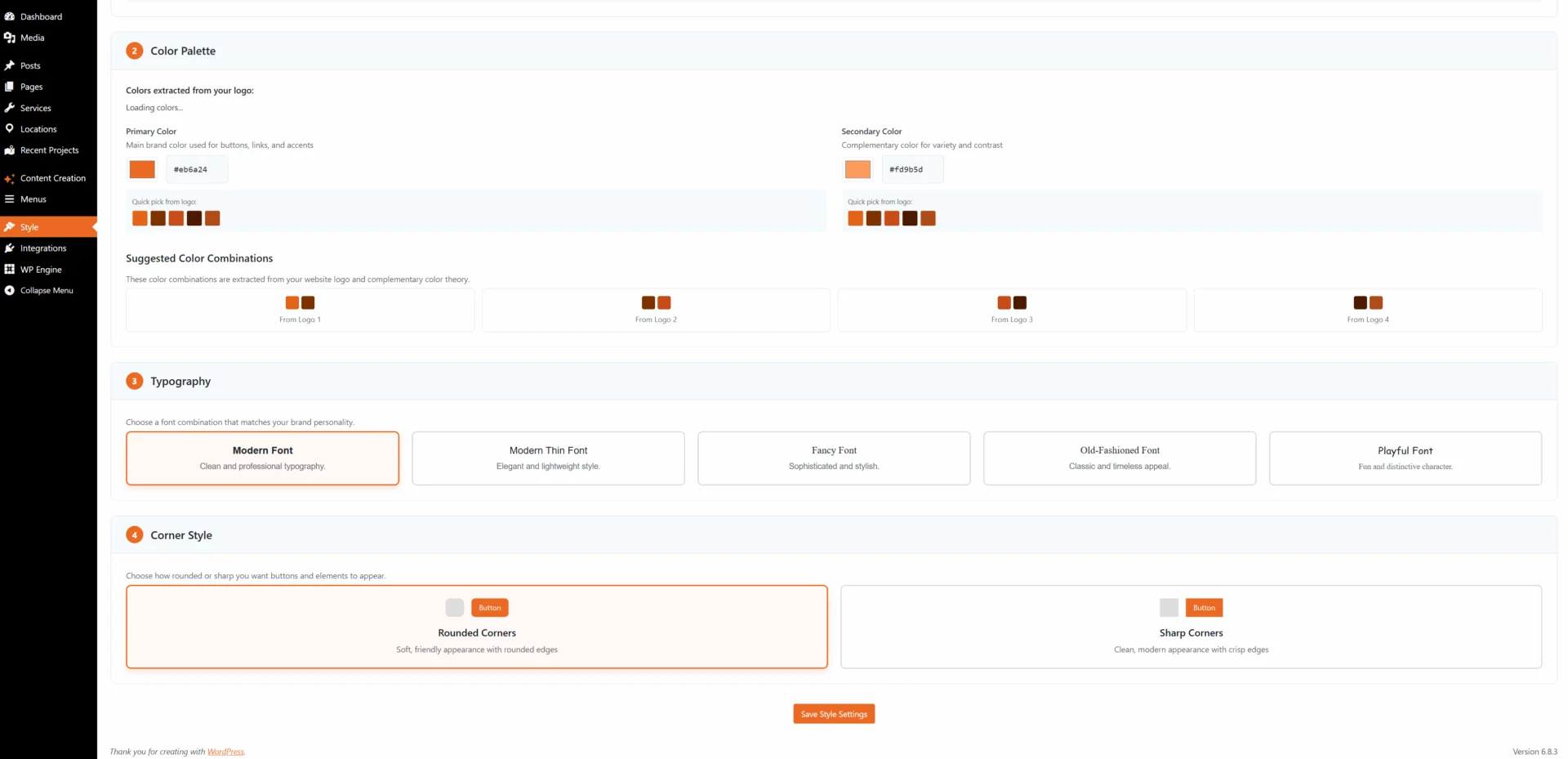Image resolution: width=1568 pixels, height=759 pixels.
Task: Click the secondary color hex field
Action: pyautogui.click(x=912, y=169)
